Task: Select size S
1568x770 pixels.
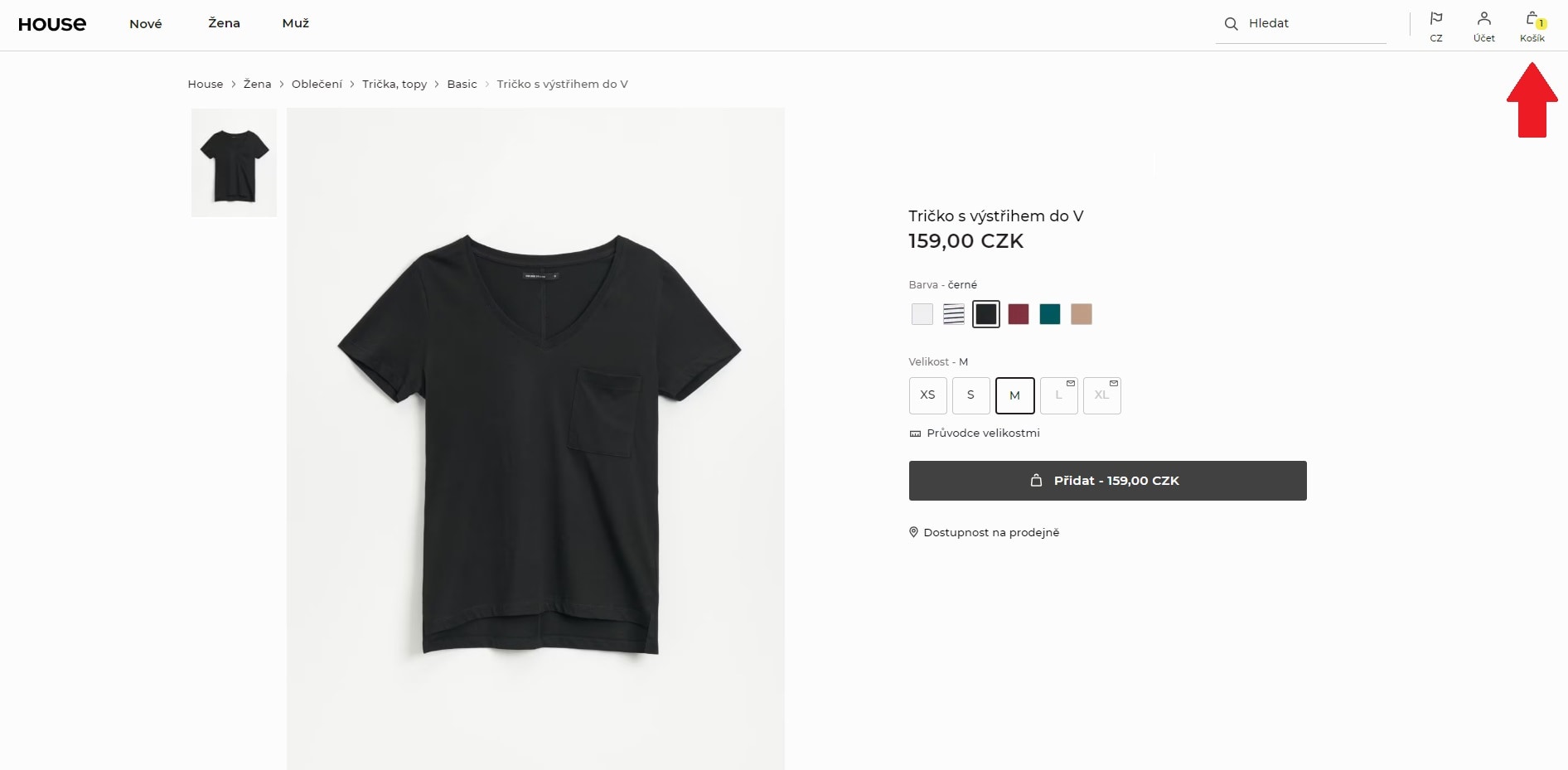Action: (x=970, y=395)
